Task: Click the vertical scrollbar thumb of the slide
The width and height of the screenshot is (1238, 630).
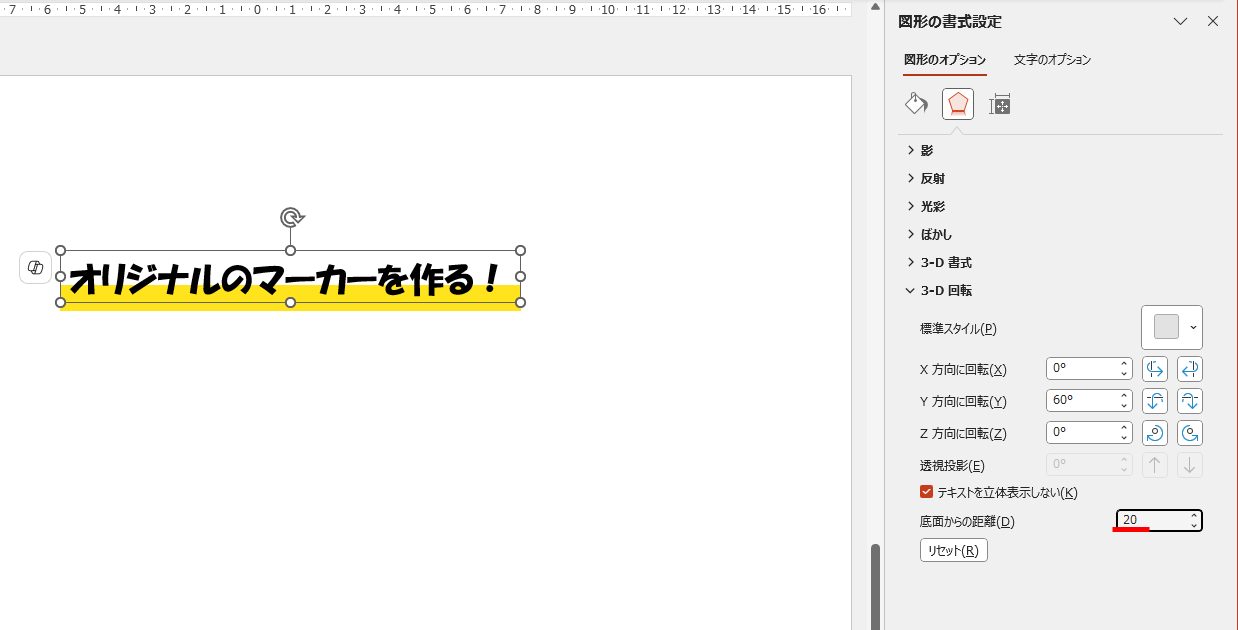Action: [876, 587]
